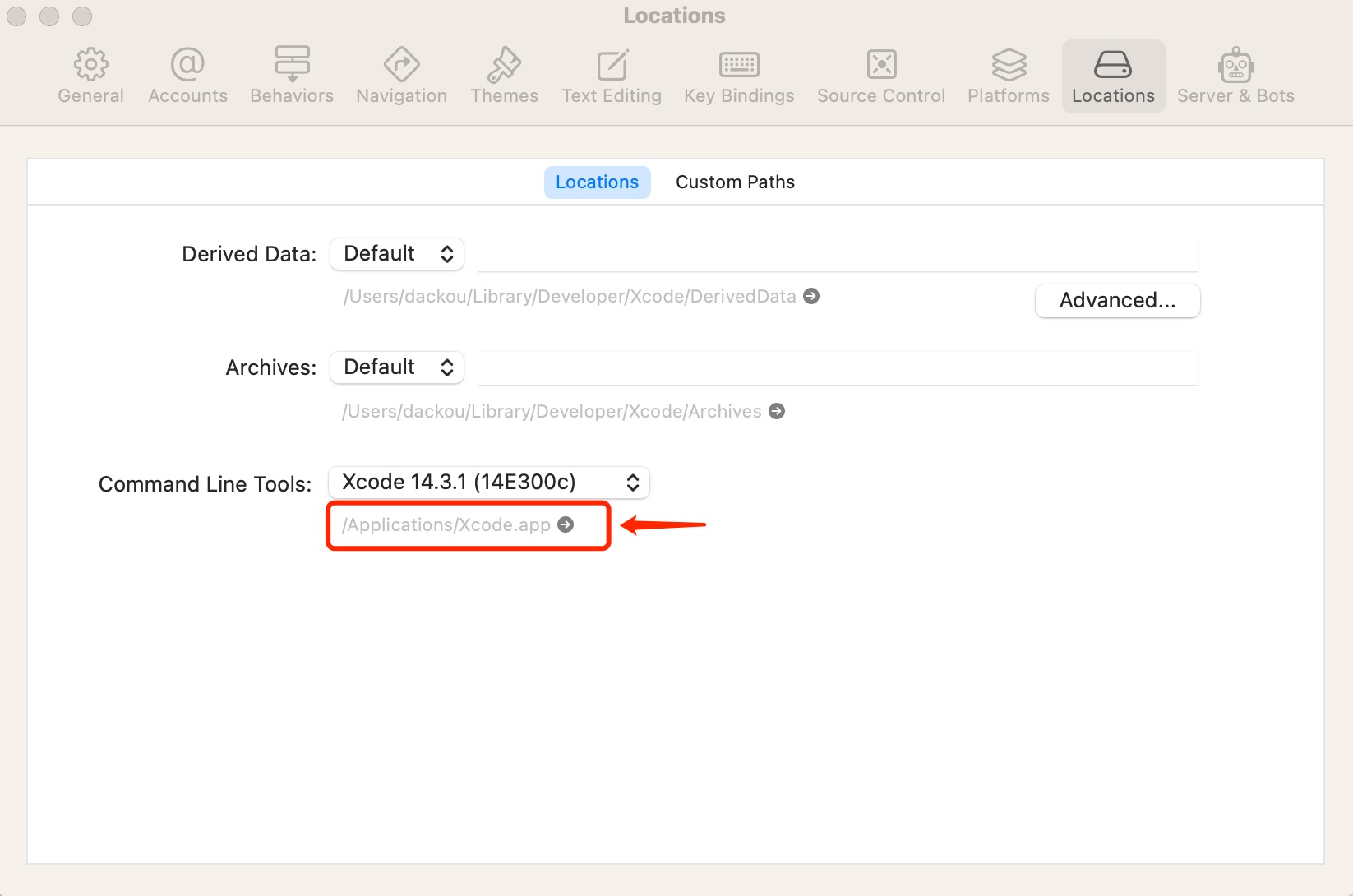Click the /Applications/Xcode.app path text
This screenshot has width=1353, height=896.
coord(446,525)
